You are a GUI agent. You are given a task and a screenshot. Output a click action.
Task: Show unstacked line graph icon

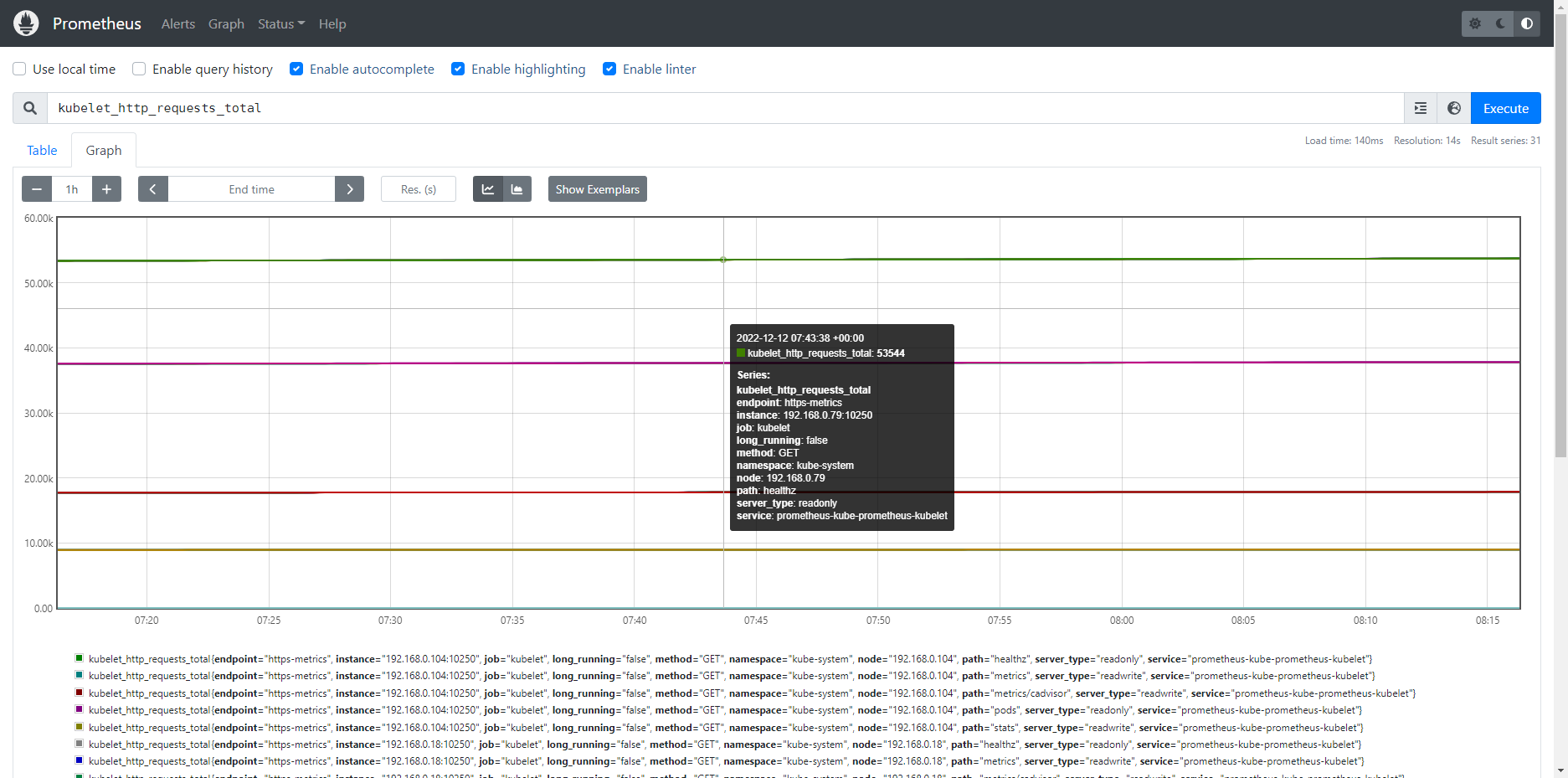click(487, 189)
